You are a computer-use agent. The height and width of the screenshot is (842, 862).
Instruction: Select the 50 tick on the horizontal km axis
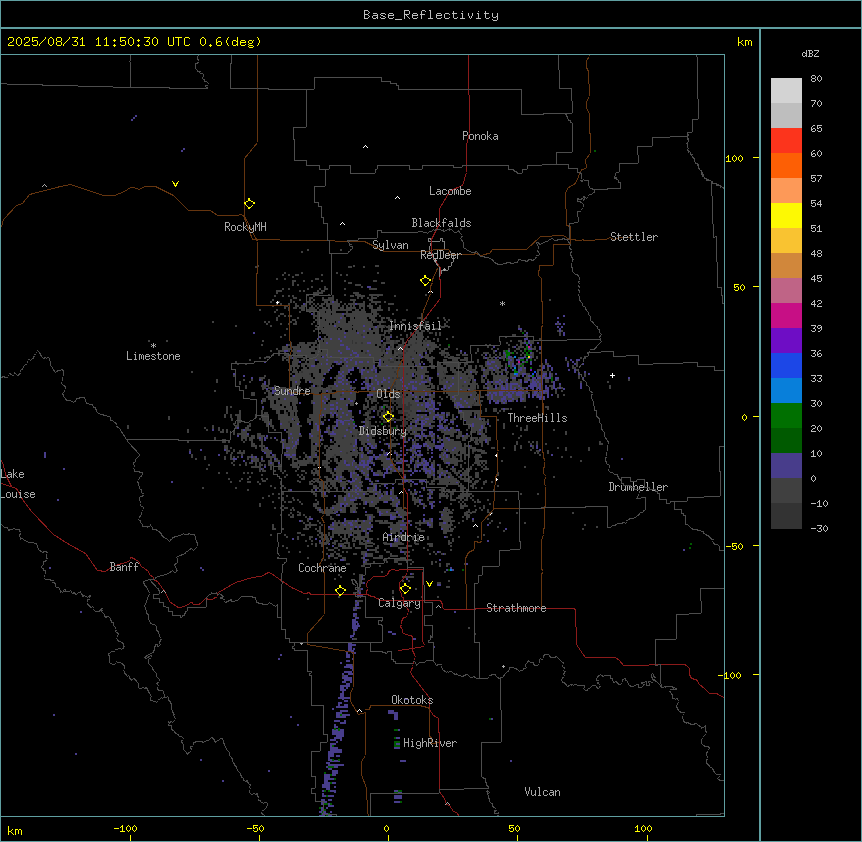click(514, 828)
